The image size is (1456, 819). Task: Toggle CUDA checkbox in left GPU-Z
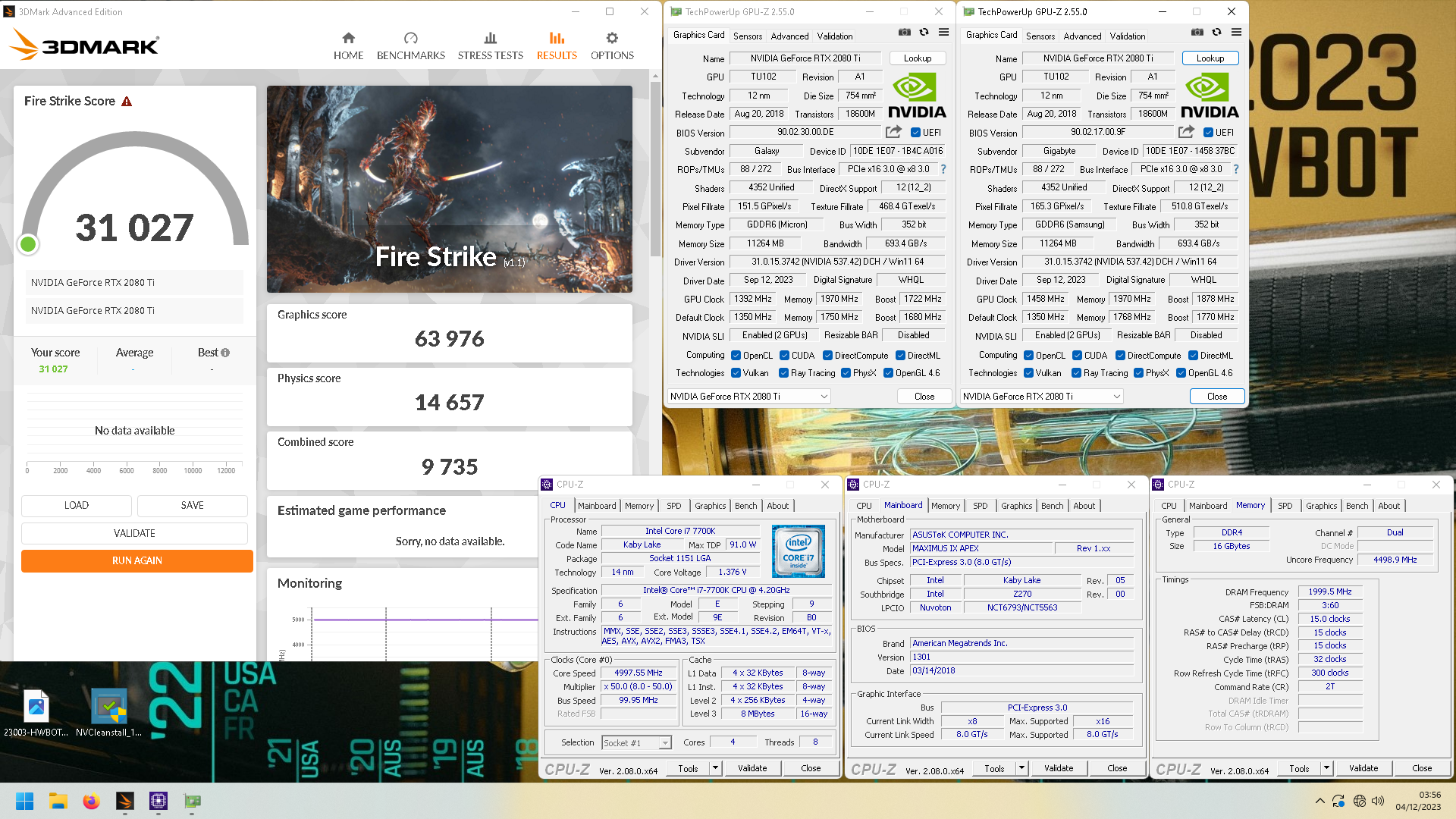click(x=784, y=356)
